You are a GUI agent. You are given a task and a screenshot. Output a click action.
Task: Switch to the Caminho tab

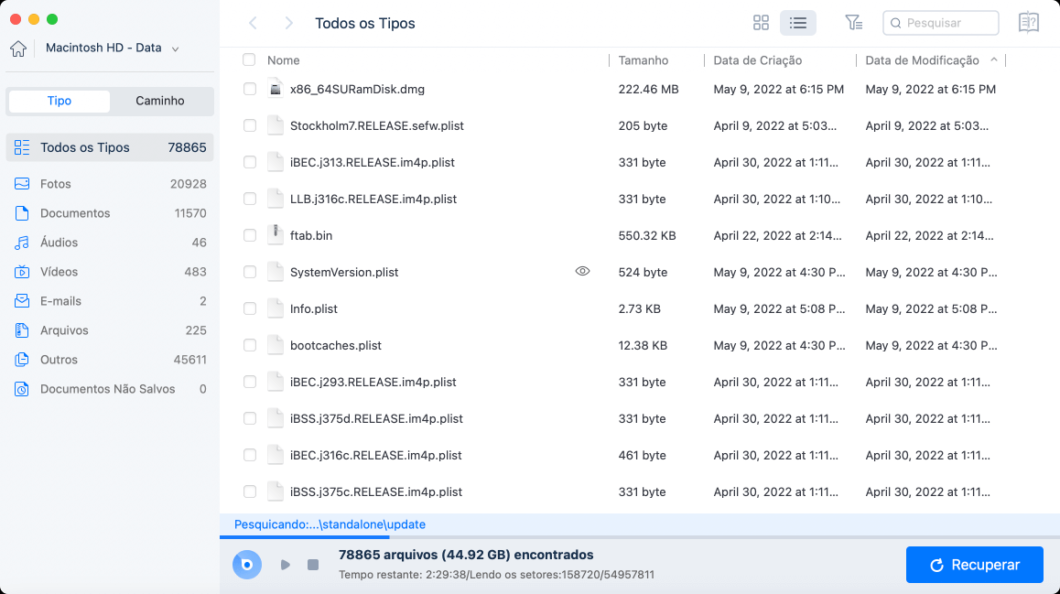160,101
